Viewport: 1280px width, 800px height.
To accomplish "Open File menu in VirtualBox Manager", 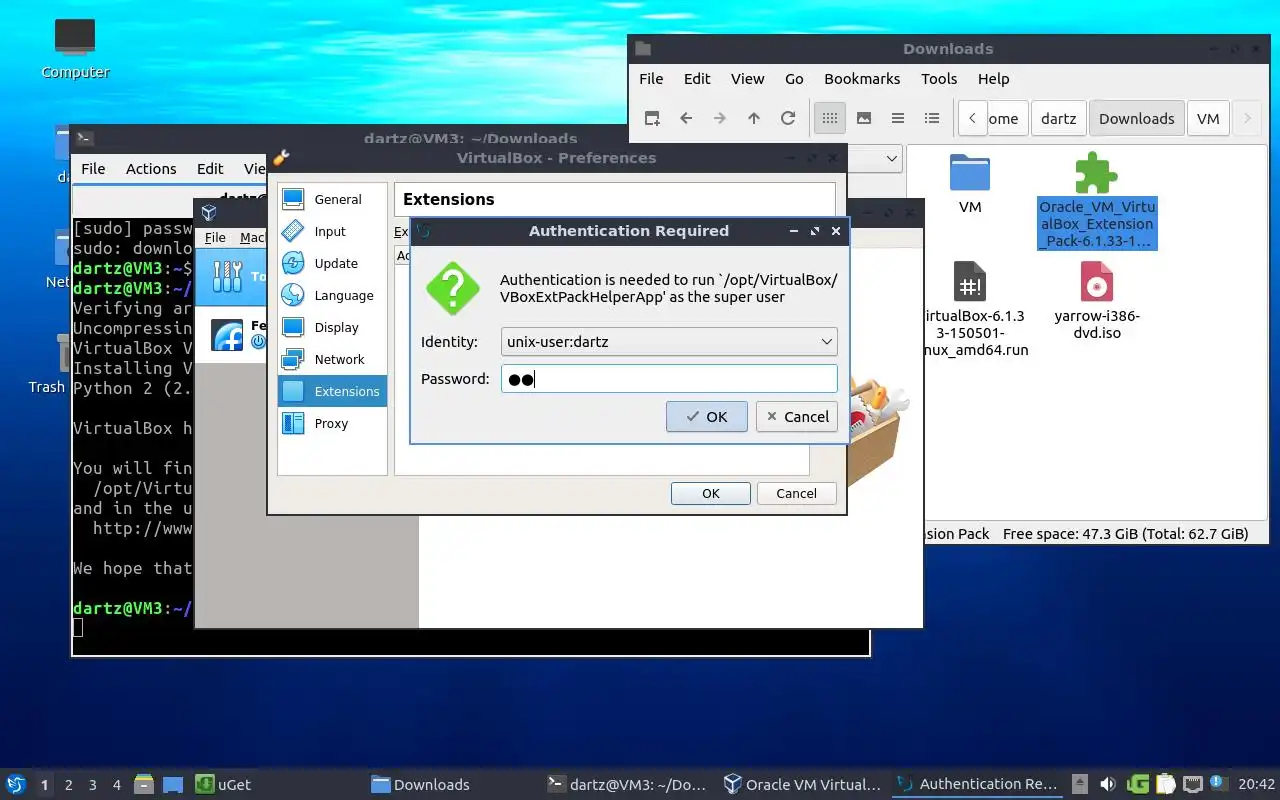I will click(215, 237).
